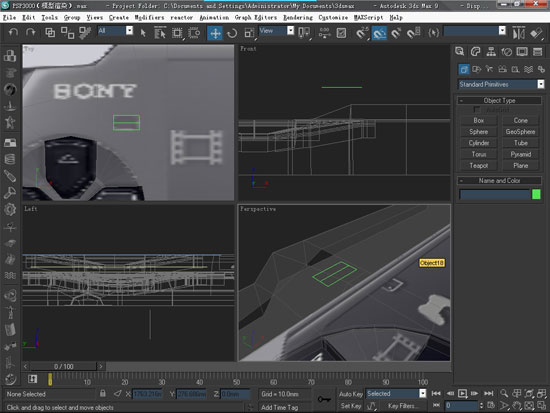Toggle 2.5D Snaps button

click(362, 33)
